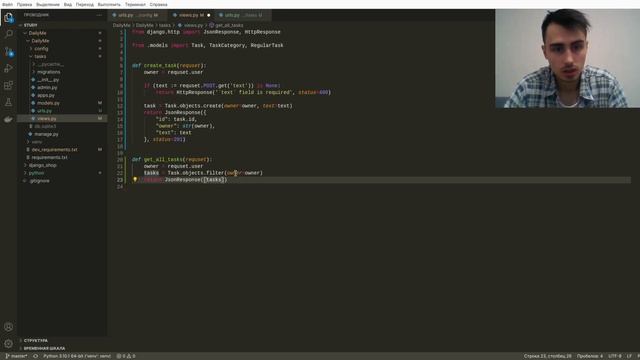
Task: Expand the venv folder
Action: point(37,142)
